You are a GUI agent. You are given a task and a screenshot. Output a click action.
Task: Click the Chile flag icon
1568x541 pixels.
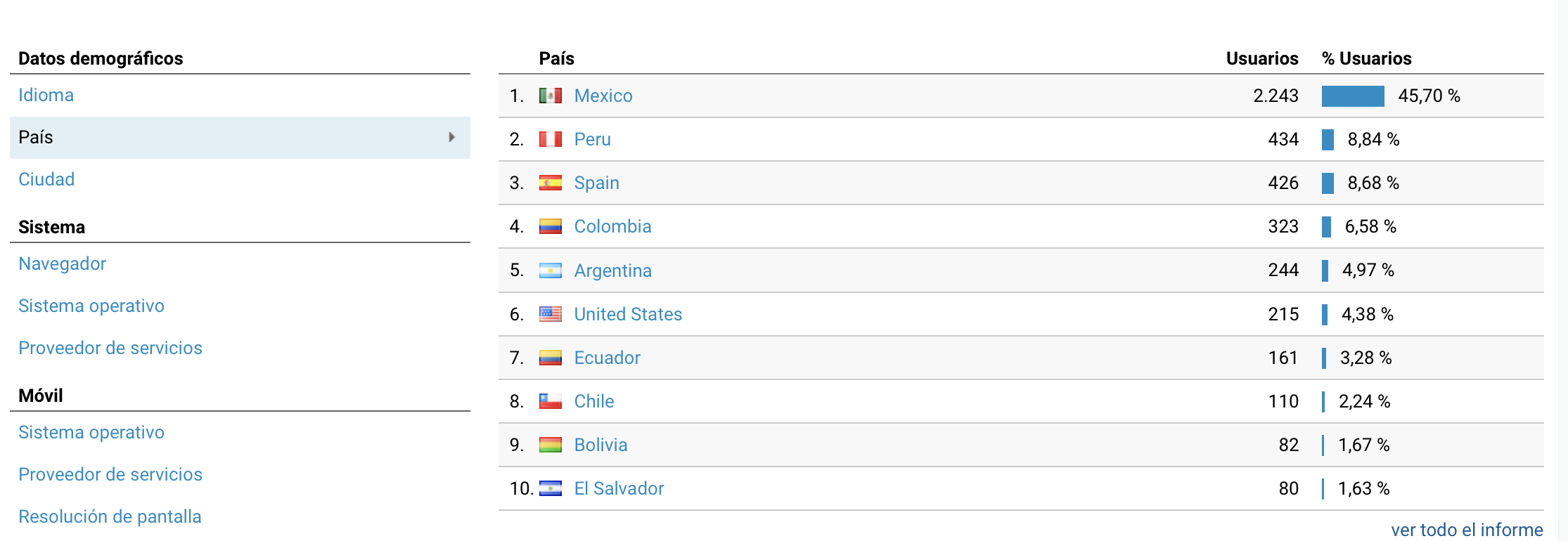(x=550, y=401)
